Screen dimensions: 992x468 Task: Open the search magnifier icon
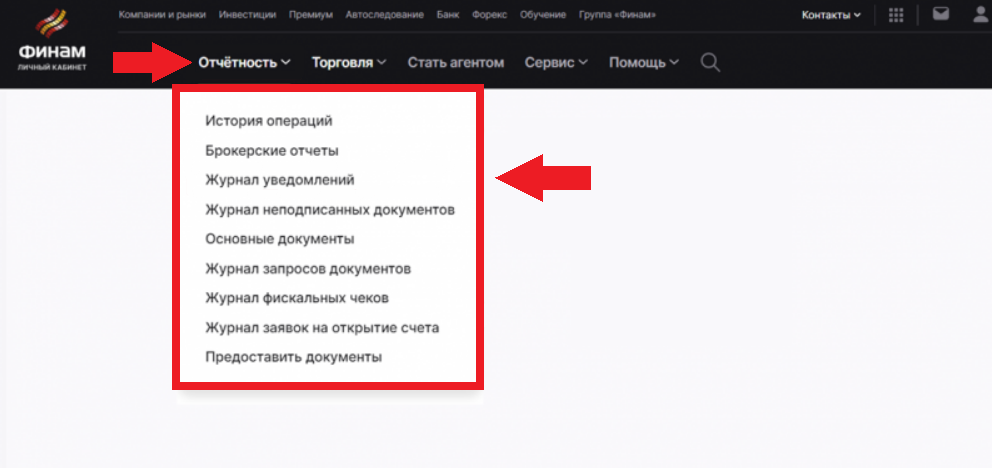(710, 62)
